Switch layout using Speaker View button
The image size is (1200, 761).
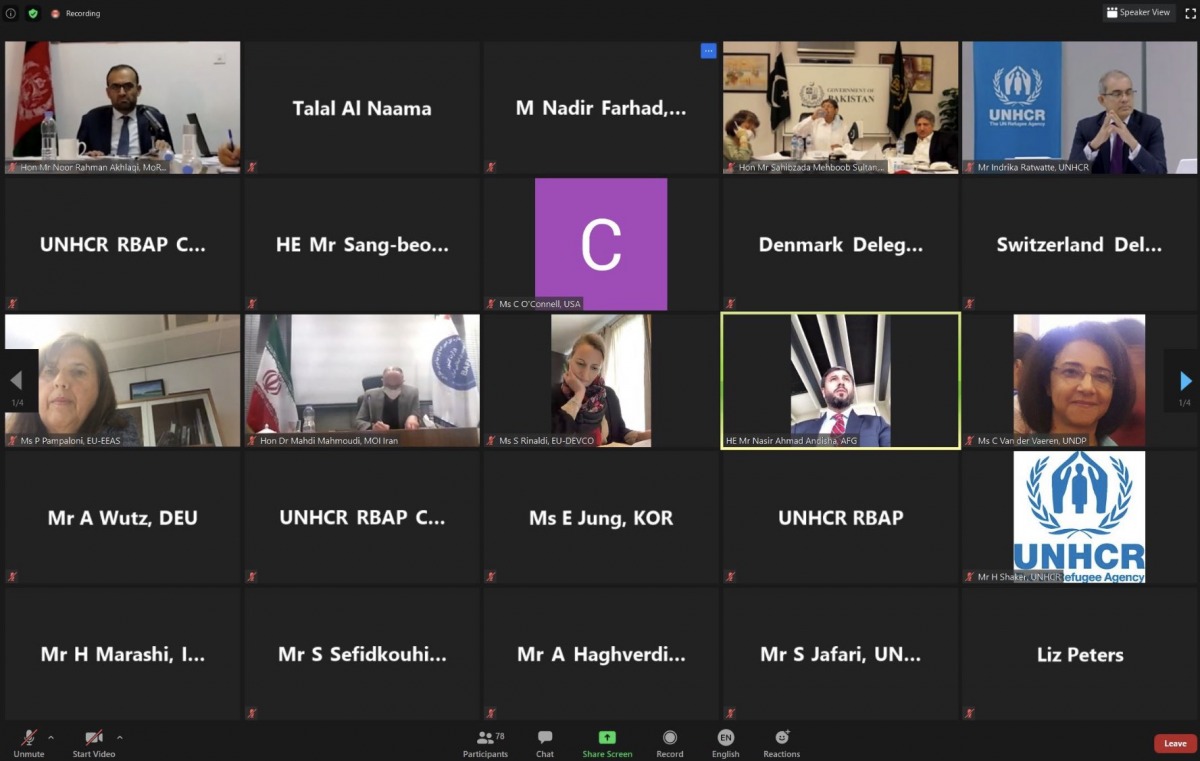[1139, 13]
